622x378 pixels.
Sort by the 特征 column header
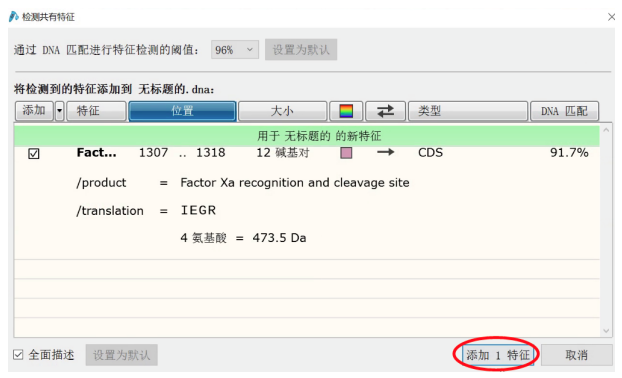[x=96, y=111]
